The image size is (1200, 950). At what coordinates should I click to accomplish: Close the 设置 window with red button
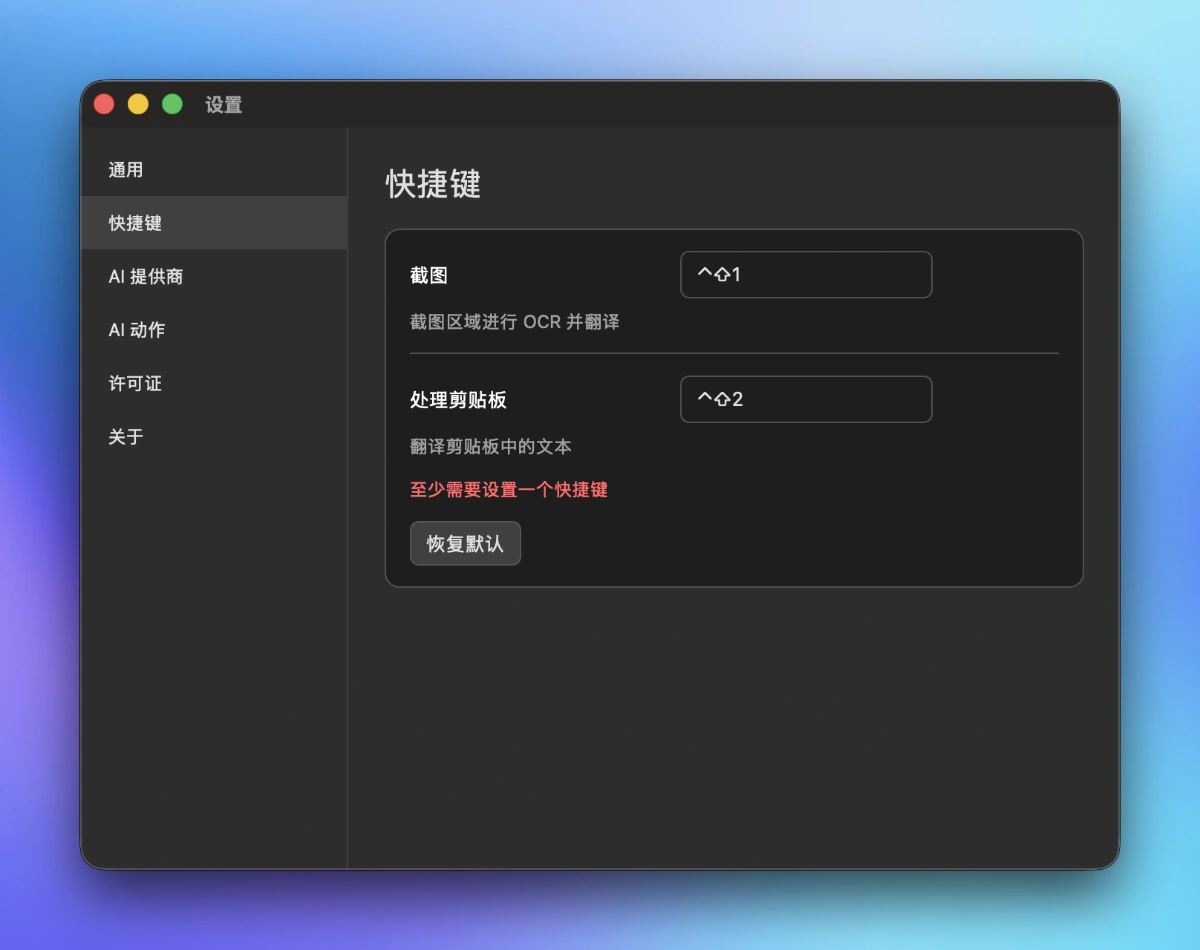pyautogui.click(x=104, y=104)
